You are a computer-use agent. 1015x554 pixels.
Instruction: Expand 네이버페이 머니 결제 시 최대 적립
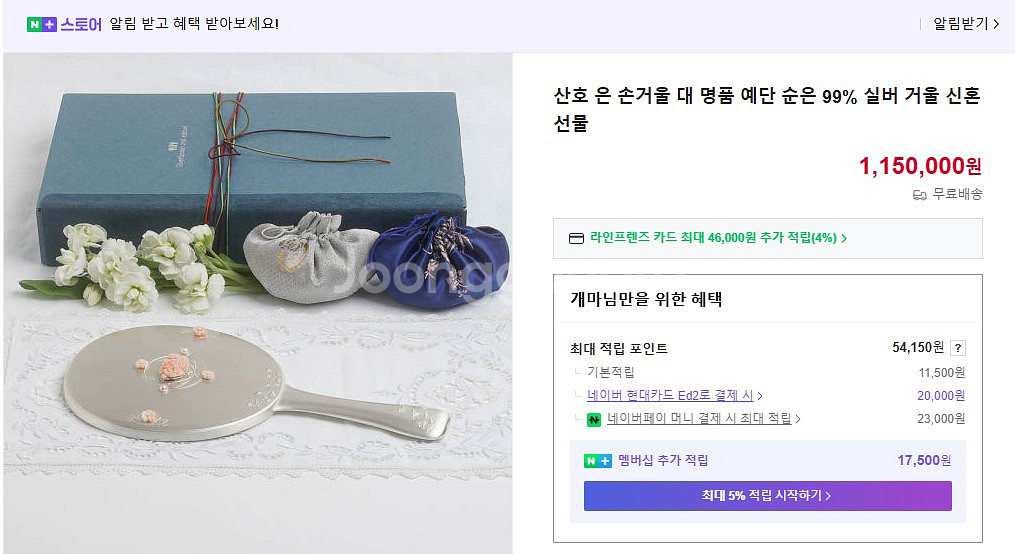coord(703,419)
